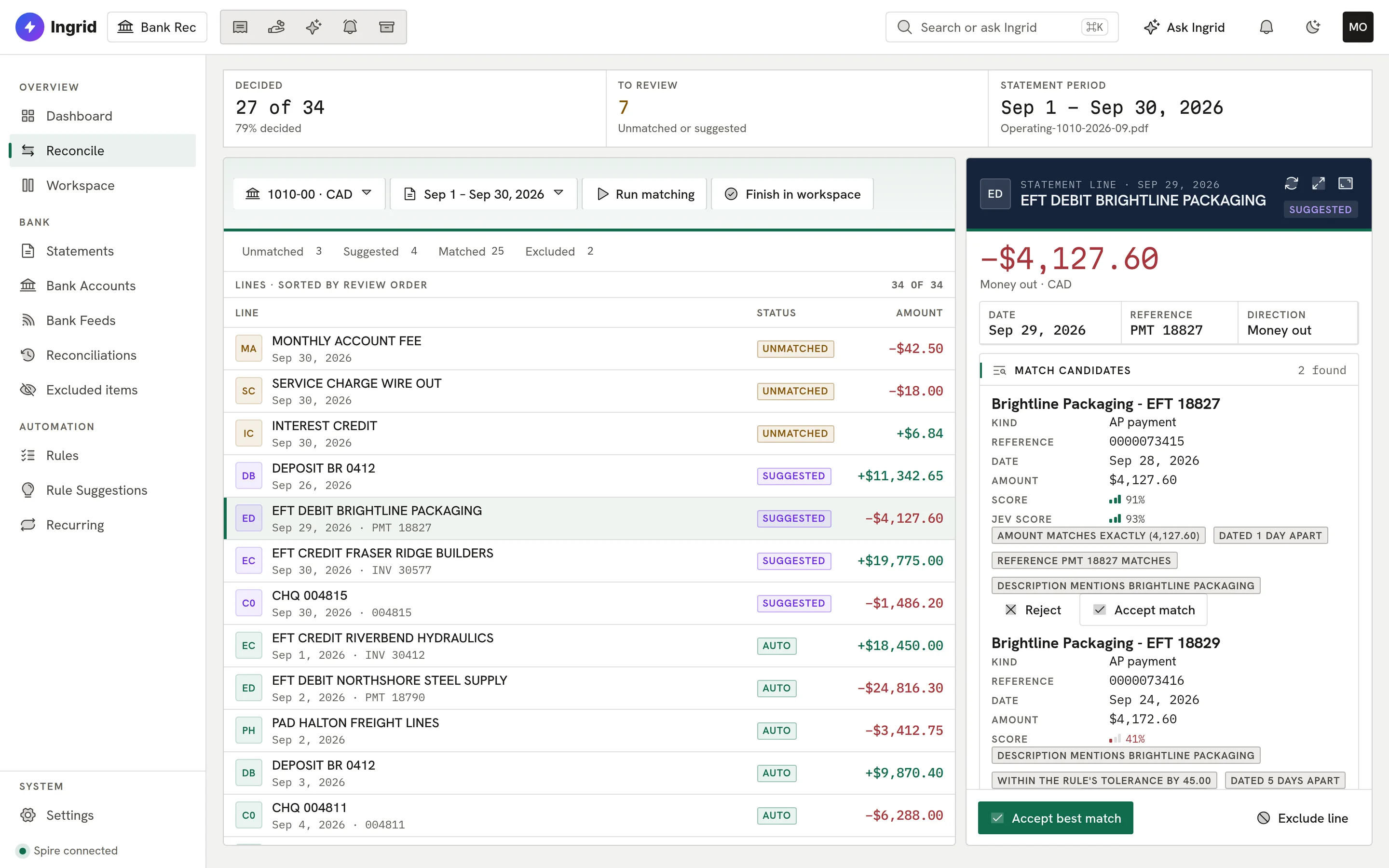Open Rule Suggestions in the sidebar

tap(102, 490)
